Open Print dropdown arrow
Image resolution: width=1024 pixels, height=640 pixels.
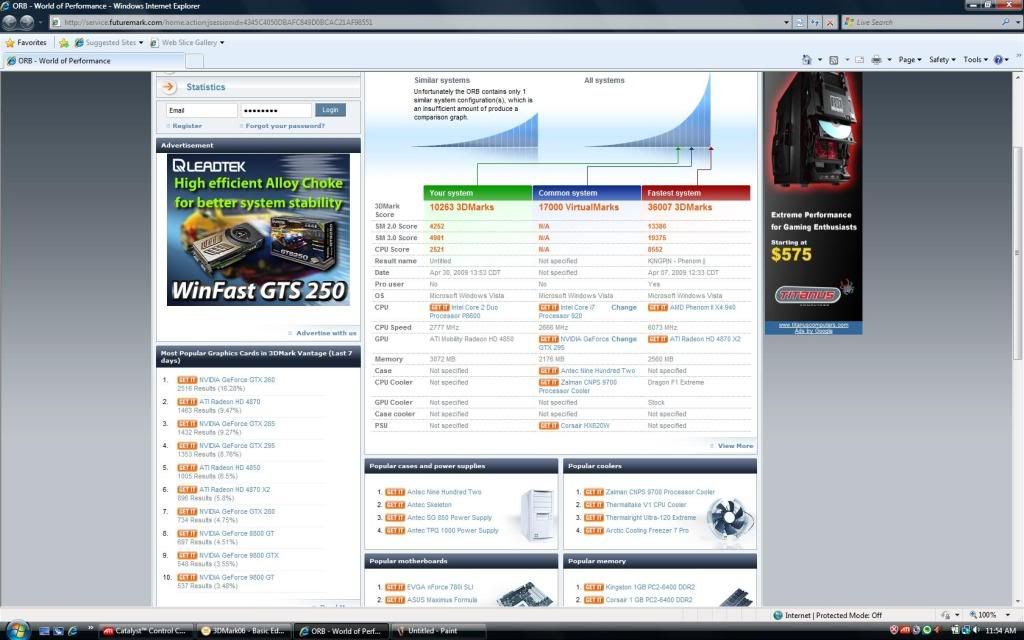889,59
